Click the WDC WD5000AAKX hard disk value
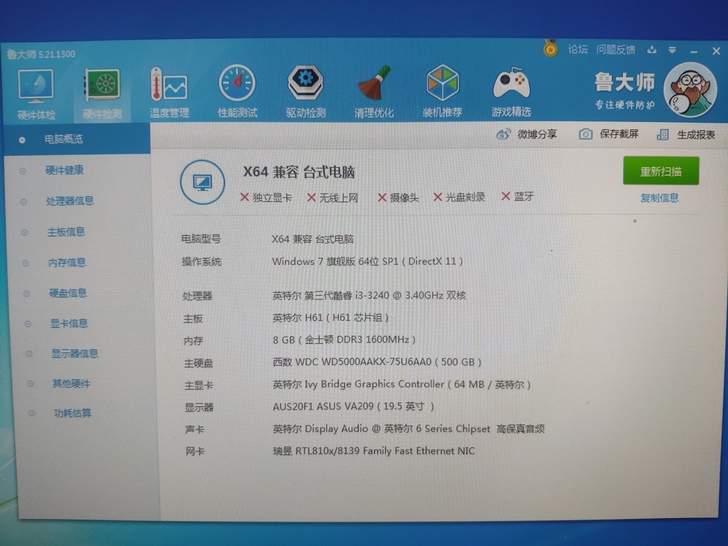 tap(377, 362)
